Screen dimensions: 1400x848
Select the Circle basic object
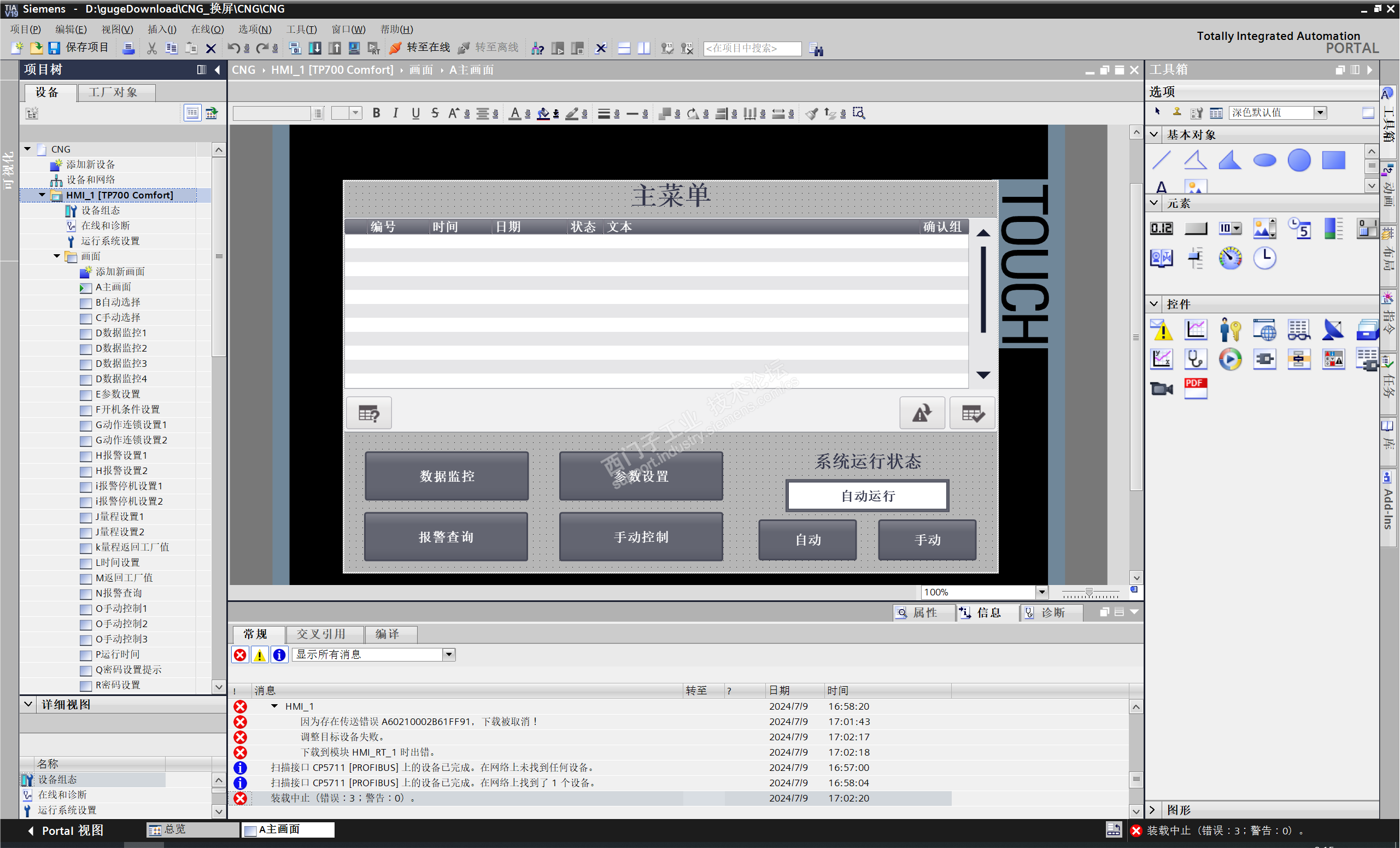click(1299, 160)
